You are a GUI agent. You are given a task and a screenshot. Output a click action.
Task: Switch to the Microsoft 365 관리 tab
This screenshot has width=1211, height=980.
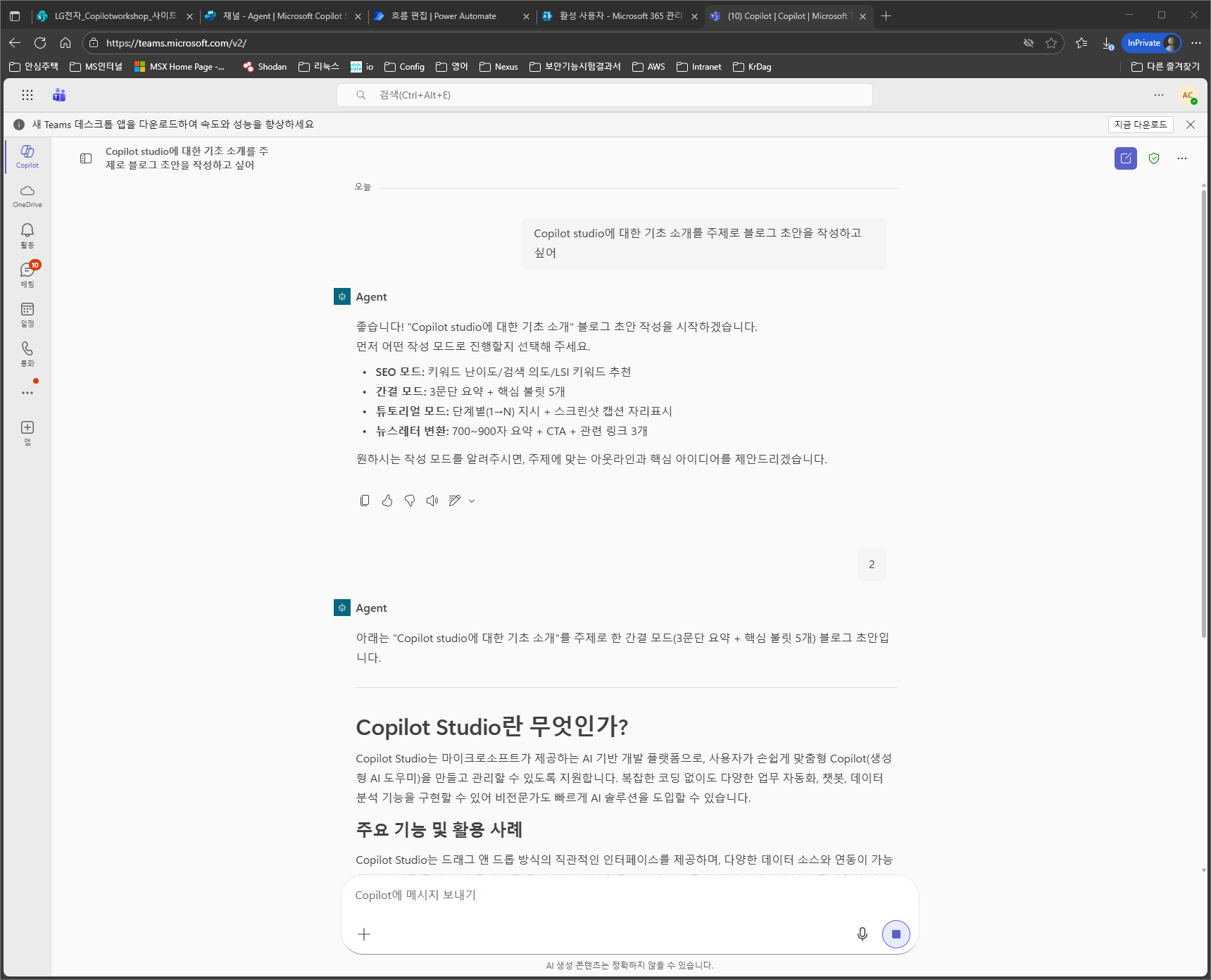click(x=620, y=16)
